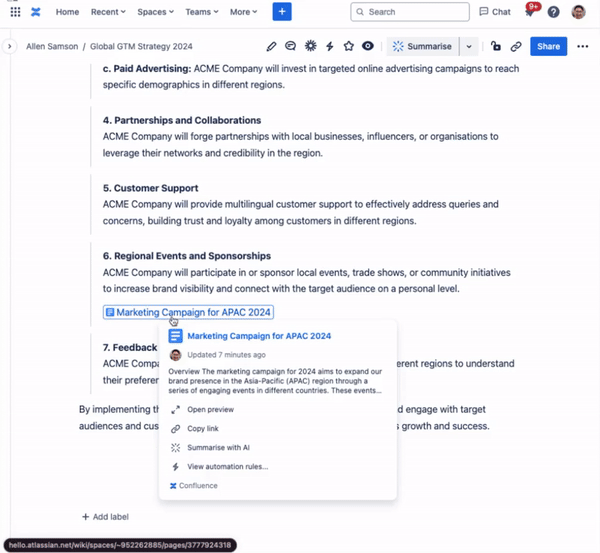Viewport: 600px width, 553px height.
Task: Click the sunburst icon next to comments
Action: coord(310,46)
